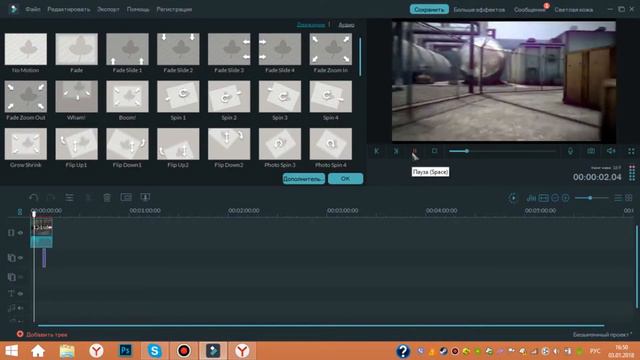Switch timeline to list track view
This screenshot has width=640, height=360.
618,198
